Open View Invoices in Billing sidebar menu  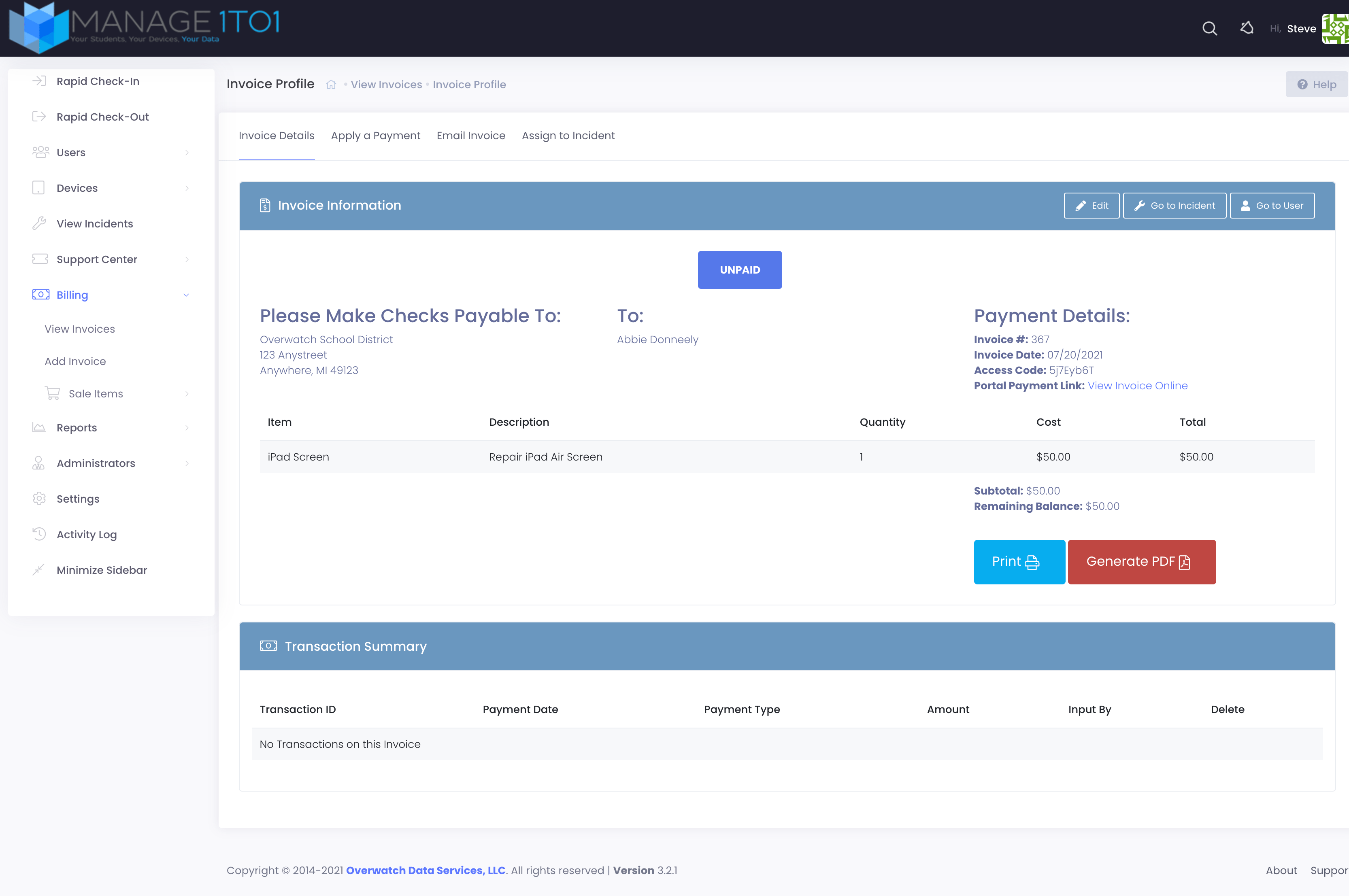[80, 329]
